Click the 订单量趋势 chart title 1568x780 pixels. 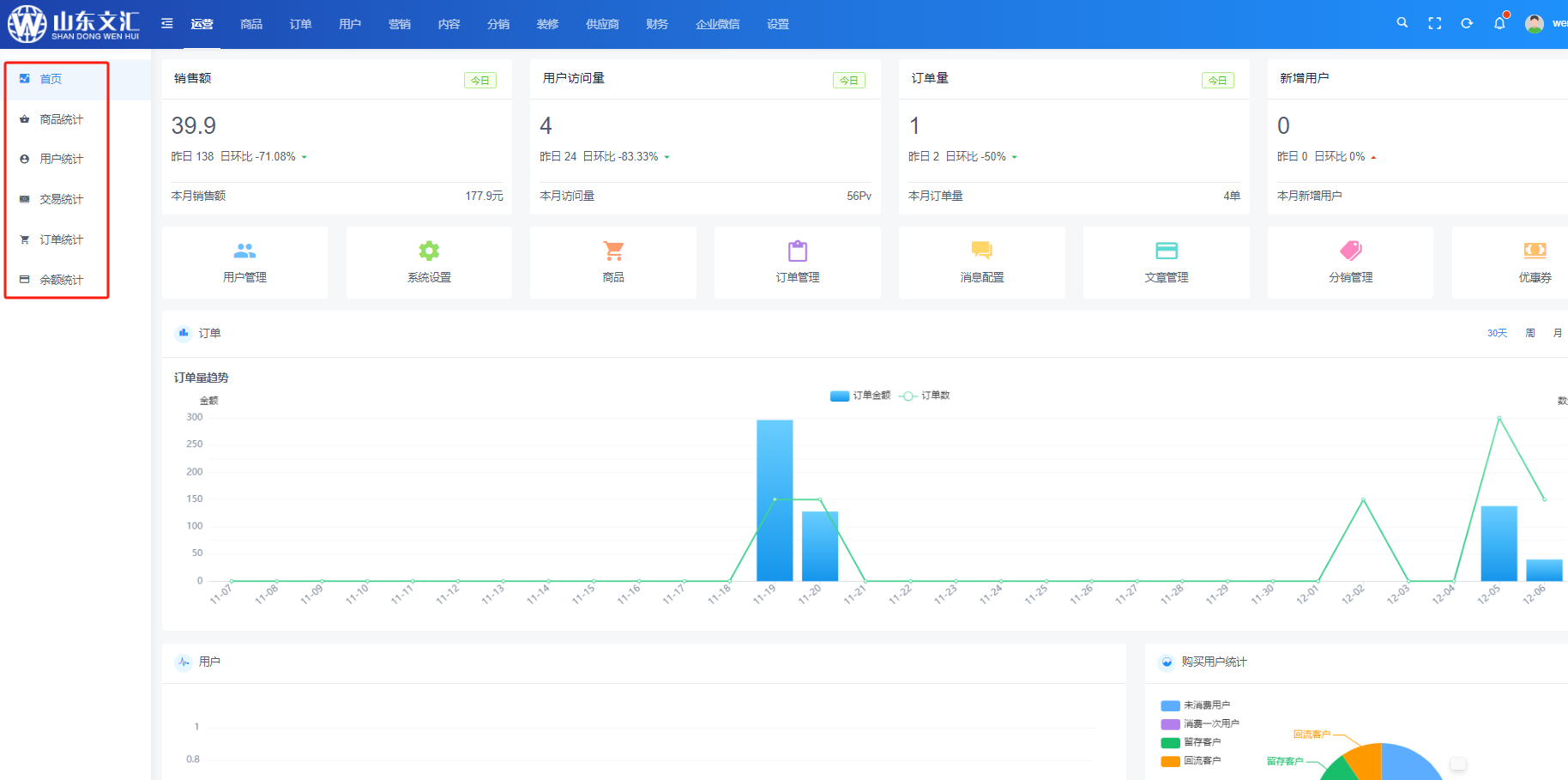coord(202,378)
